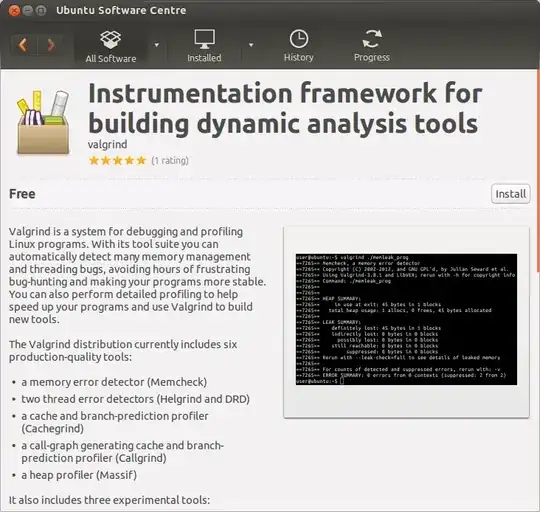Select the History label
This screenshot has width=540, height=512.
coord(299,57)
